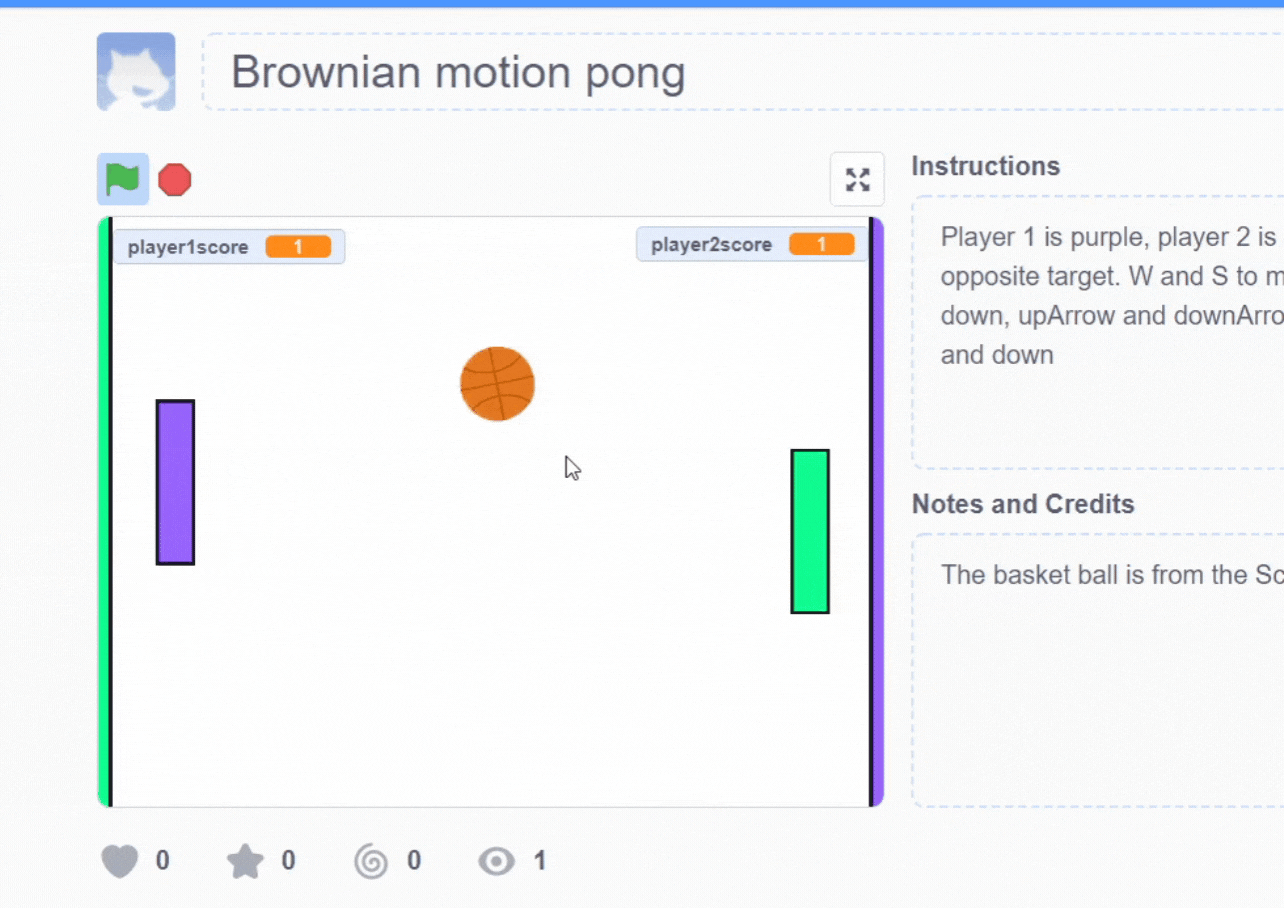The image size is (1284, 908).
Task: Click the views eye icon
Action: tap(494, 860)
